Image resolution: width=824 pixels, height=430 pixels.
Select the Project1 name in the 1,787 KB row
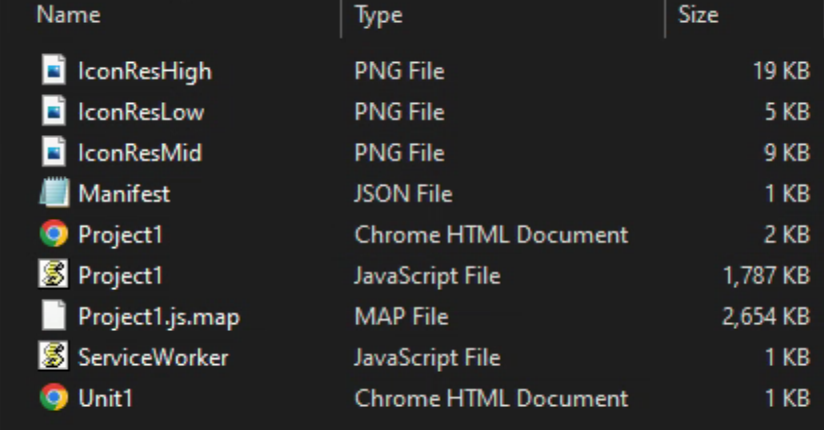click(120, 276)
